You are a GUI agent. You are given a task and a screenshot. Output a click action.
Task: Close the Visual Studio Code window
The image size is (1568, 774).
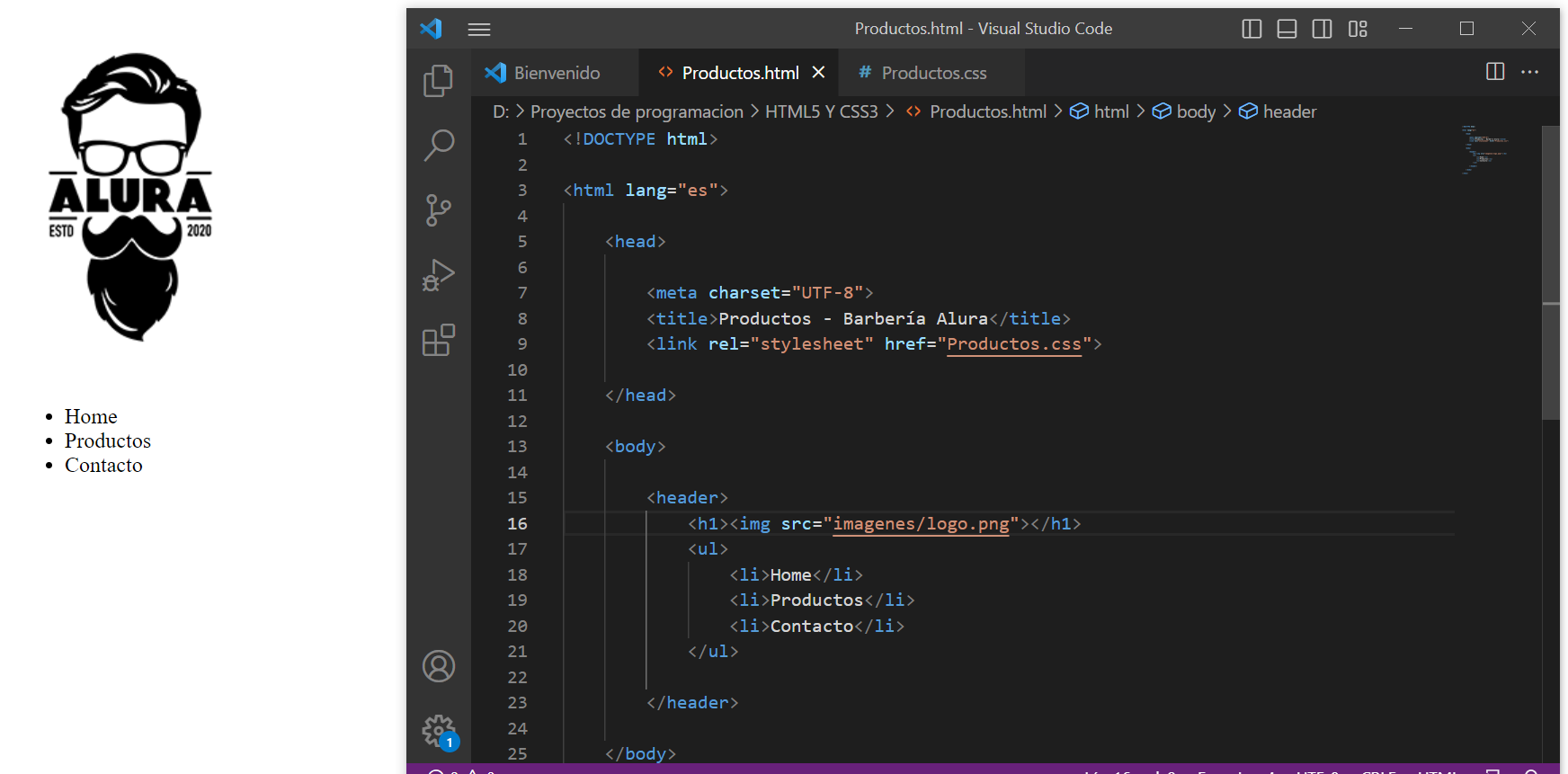coord(1528,29)
